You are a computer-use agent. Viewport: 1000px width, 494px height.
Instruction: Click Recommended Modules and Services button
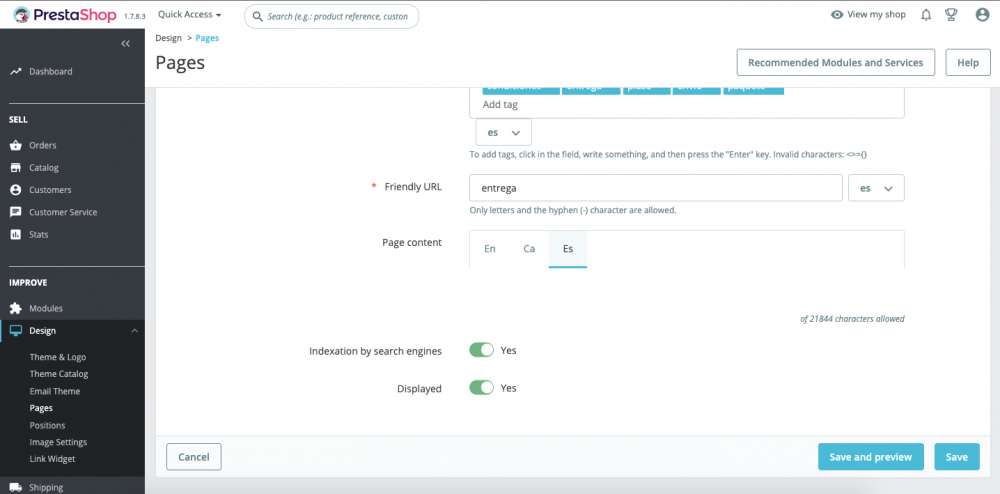tap(835, 62)
